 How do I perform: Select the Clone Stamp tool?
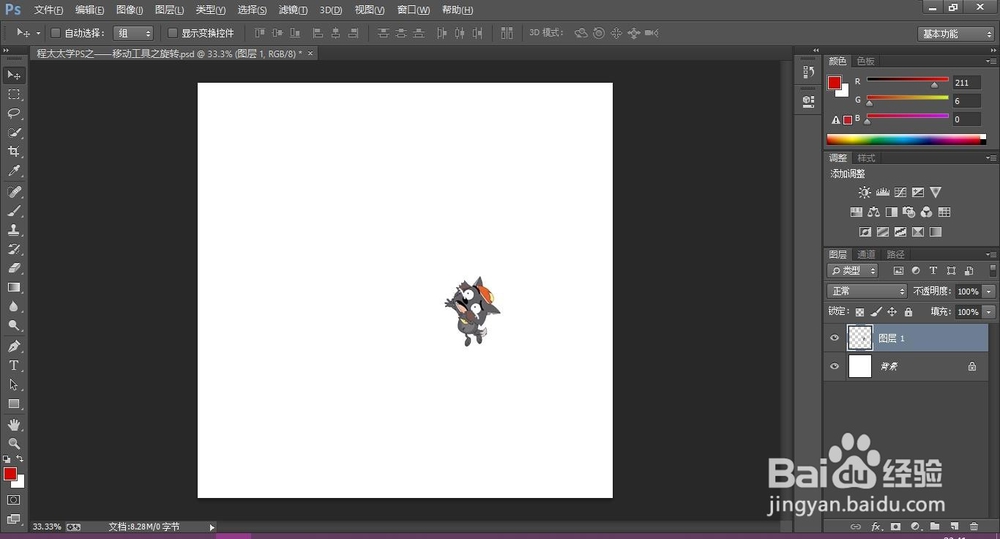pyautogui.click(x=13, y=230)
